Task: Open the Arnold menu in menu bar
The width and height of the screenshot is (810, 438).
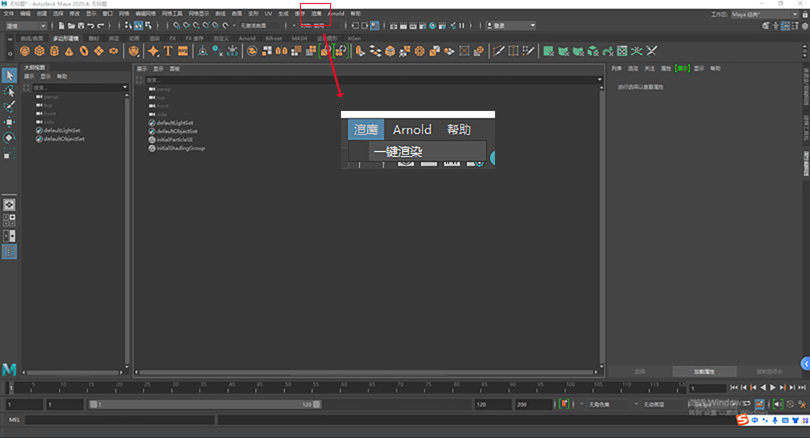Action: (335, 14)
